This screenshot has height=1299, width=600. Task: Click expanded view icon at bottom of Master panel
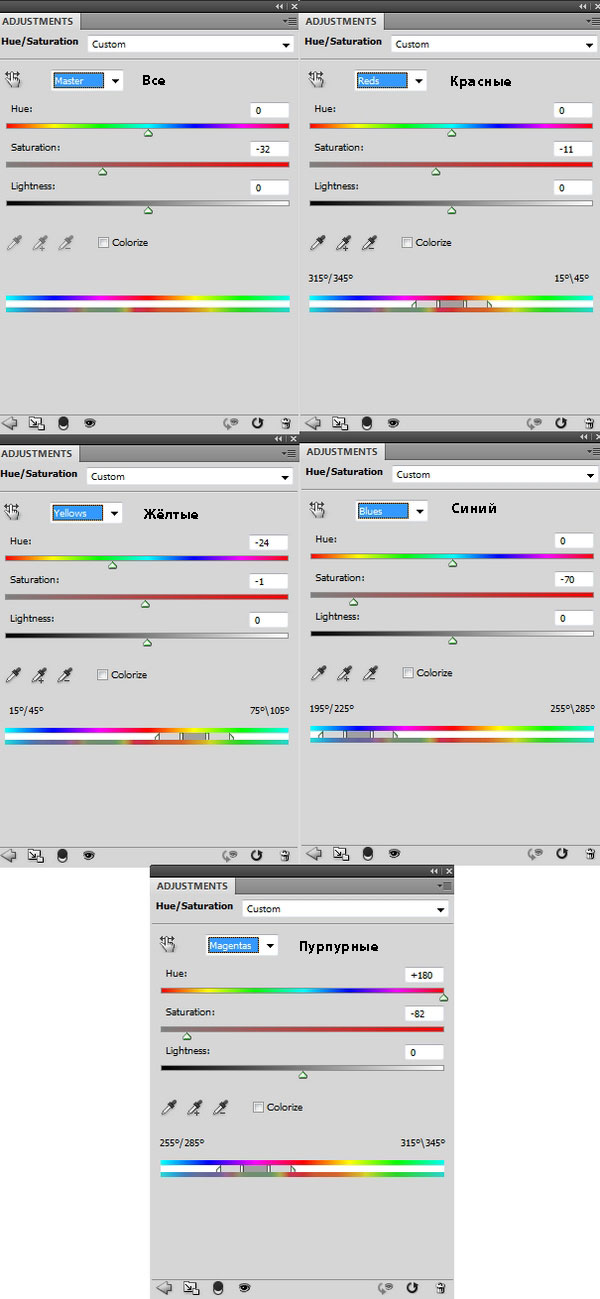[36, 423]
